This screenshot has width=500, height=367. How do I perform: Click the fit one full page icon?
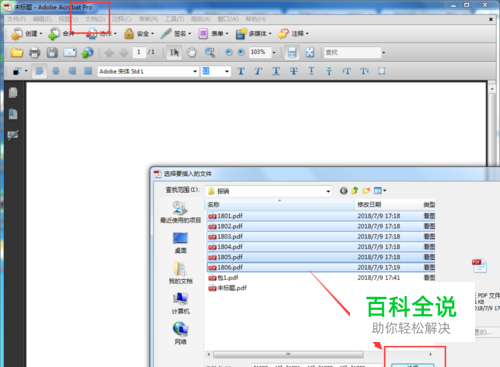pos(310,53)
